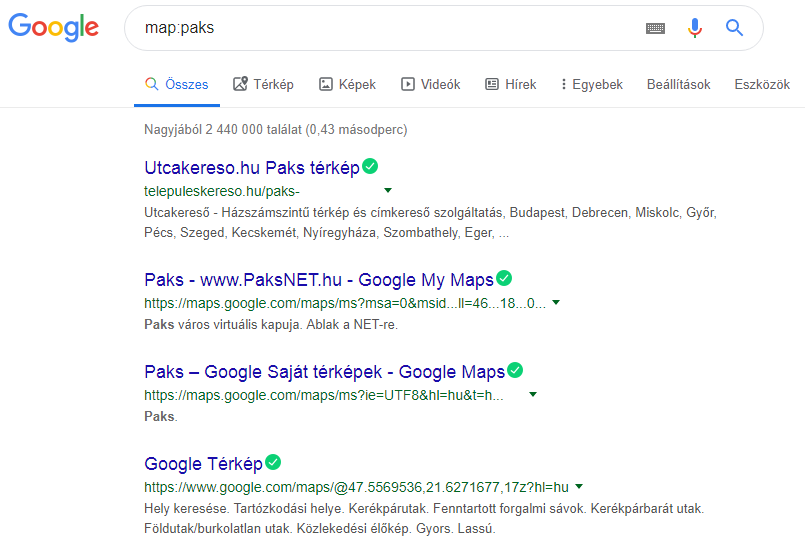The height and width of the screenshot is (546, 805).
Task: Click the snippet starting Utcakereső - Házszámszintű térkép
Action: pyautogui.click(x=430, y=223)
